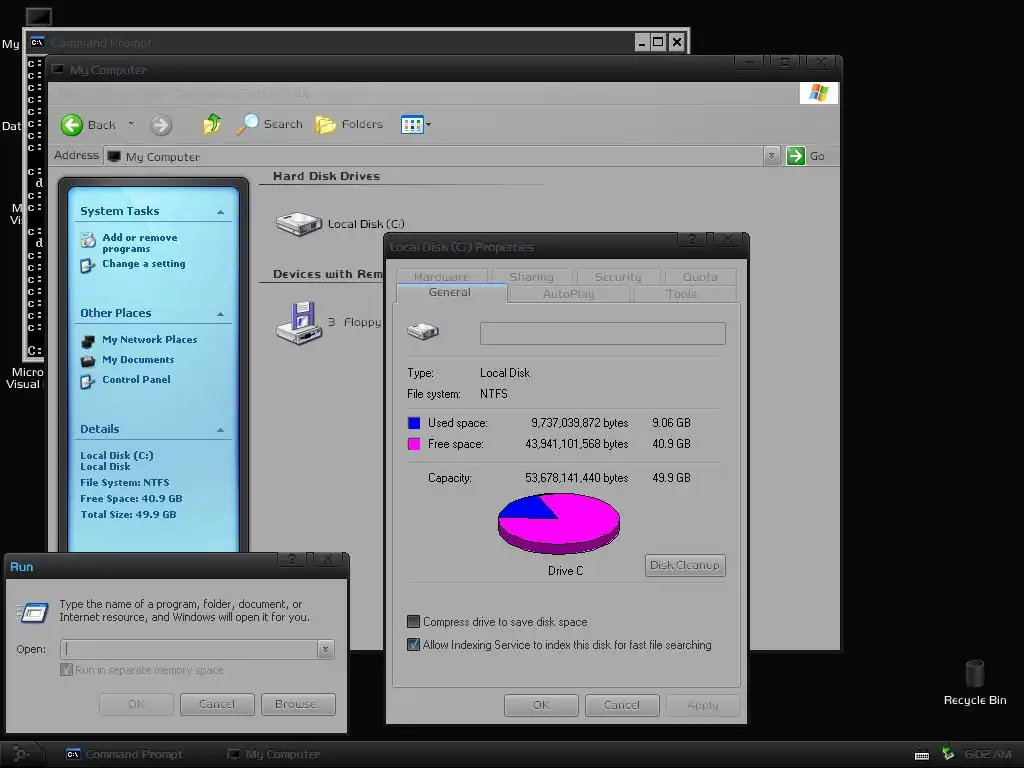1024x768 pixels.
Task: Select the 3½ Floppy drive icon
Action: coord(299,323)
